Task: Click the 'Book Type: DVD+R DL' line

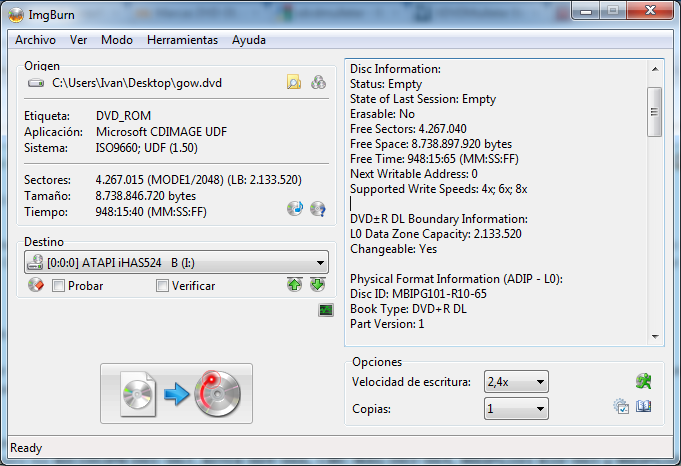Action: (408, 309)
